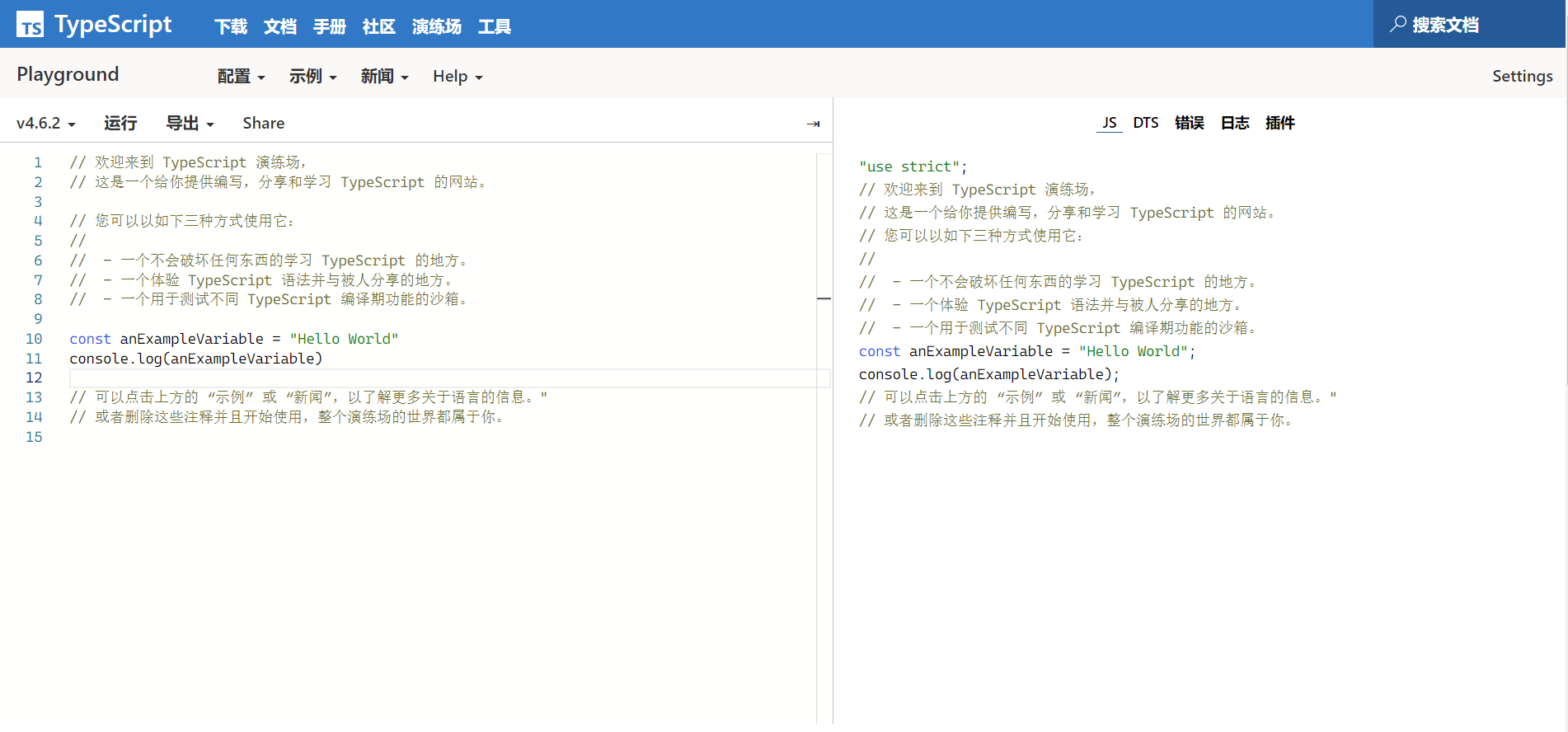Click the search magnifier icon

(x=1397, y=25)
